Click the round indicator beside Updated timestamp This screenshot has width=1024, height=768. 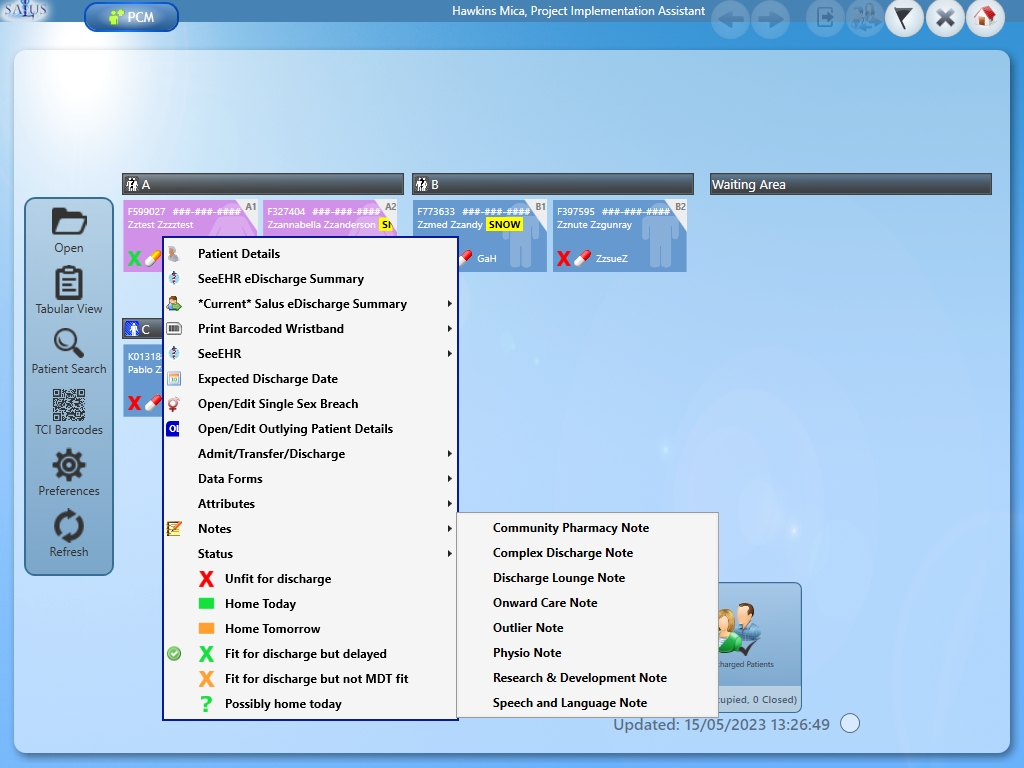click(x=850, y=724)
